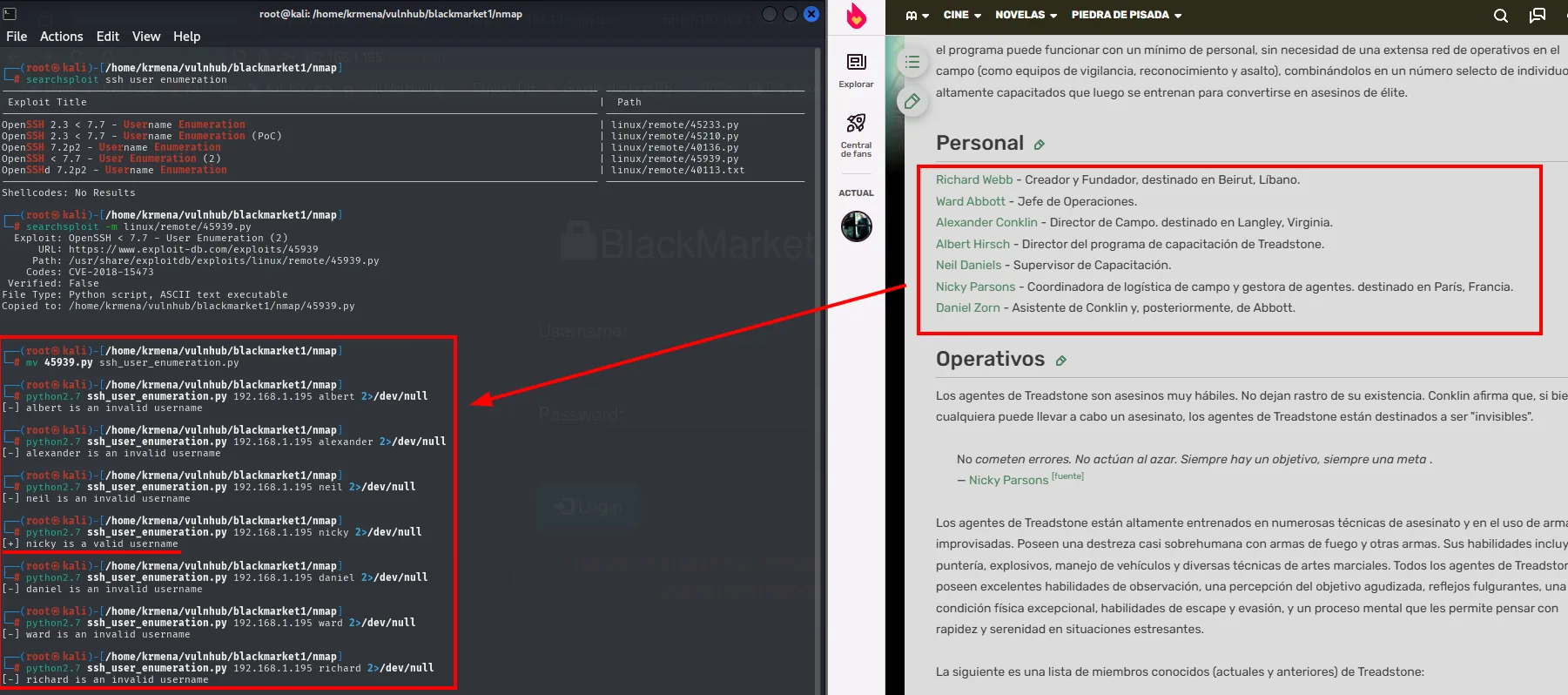
Task: Open the Explorar sidebar icon
Action: pyautogui.click(x=857, y=70)
